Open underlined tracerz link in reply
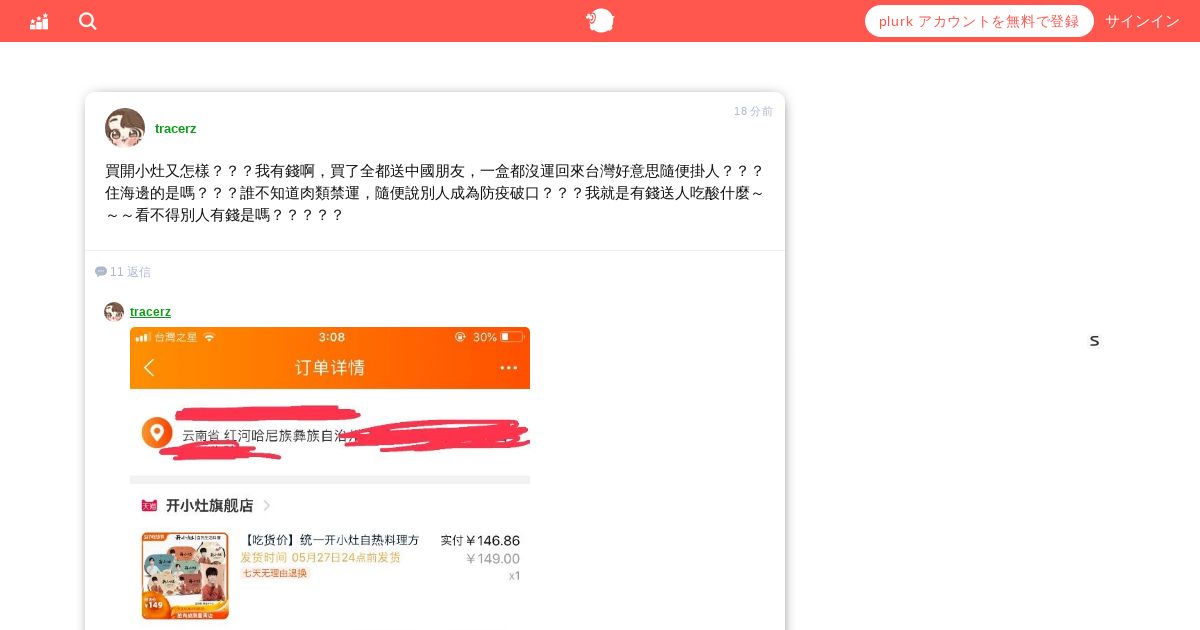This screenshot has width=1200, height=630. [150, 312]
